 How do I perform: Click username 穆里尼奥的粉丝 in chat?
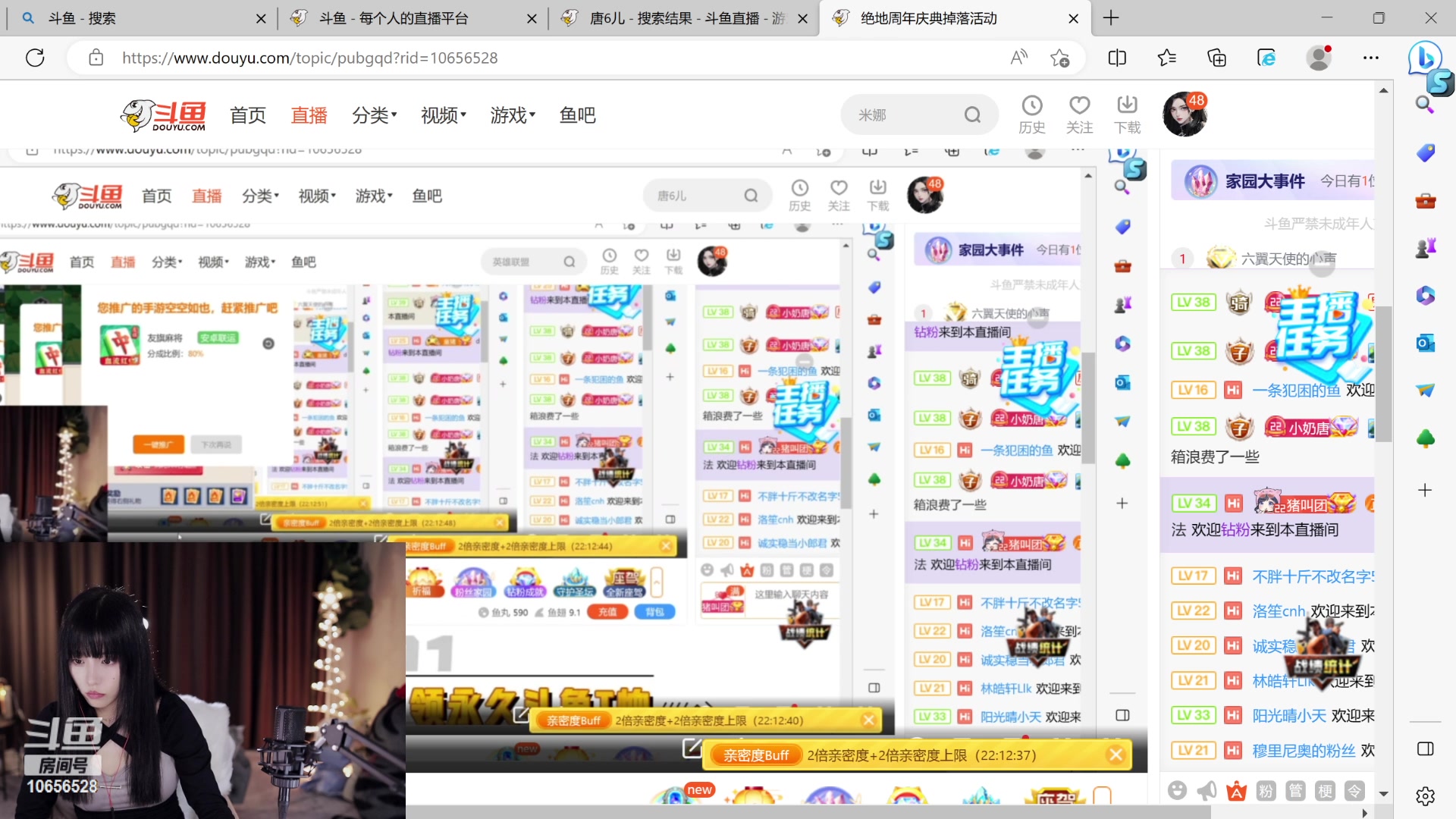(1304, 750)
